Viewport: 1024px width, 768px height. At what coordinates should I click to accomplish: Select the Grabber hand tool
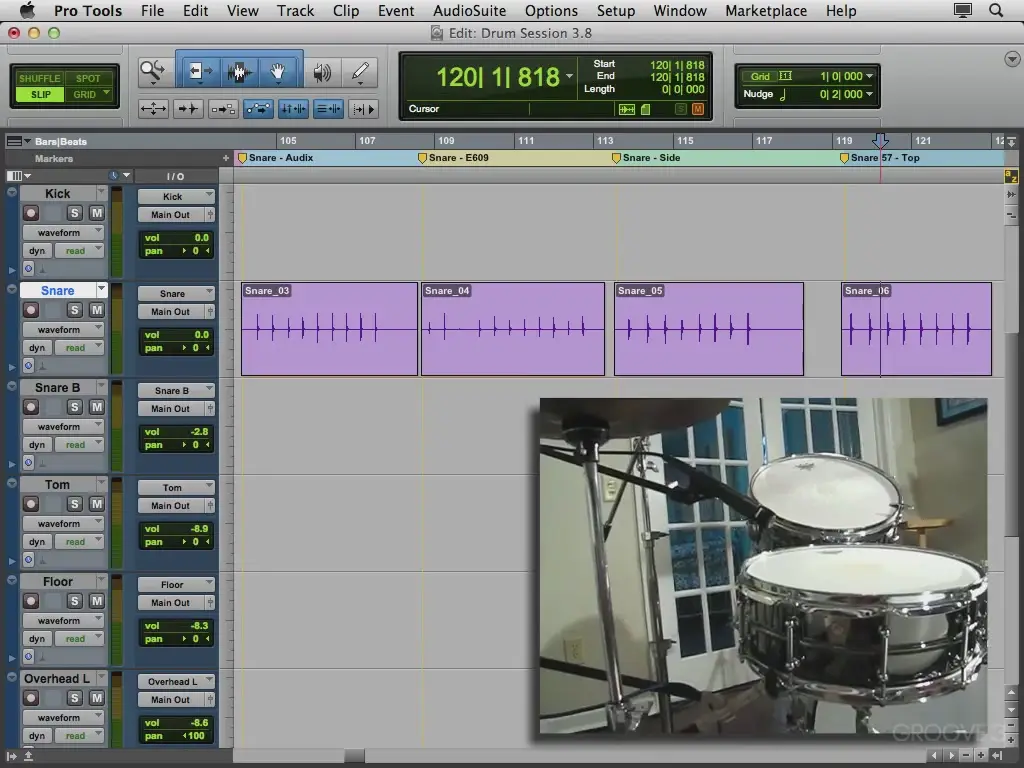[278, 71]
